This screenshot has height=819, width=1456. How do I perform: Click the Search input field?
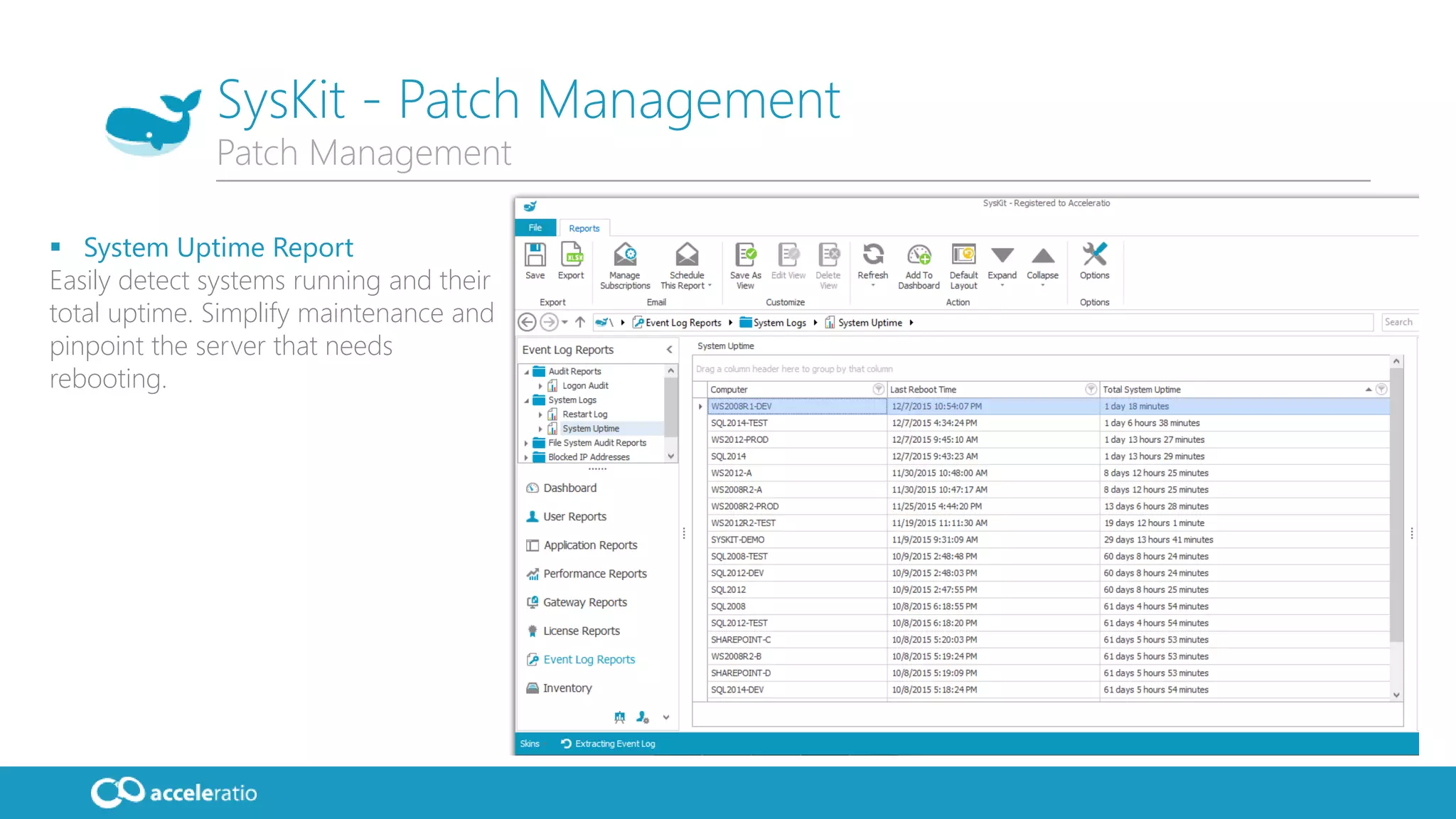click(1399, 322)
